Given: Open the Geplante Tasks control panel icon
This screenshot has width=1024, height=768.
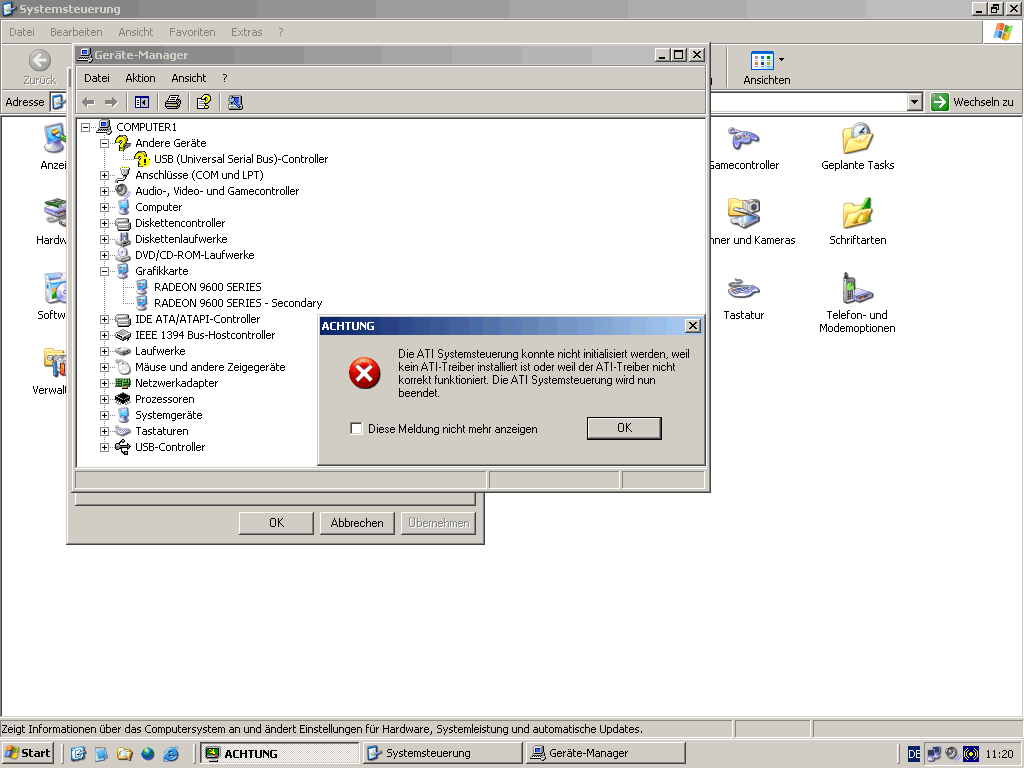Looking at the screenshot, I should pos(857,138).
